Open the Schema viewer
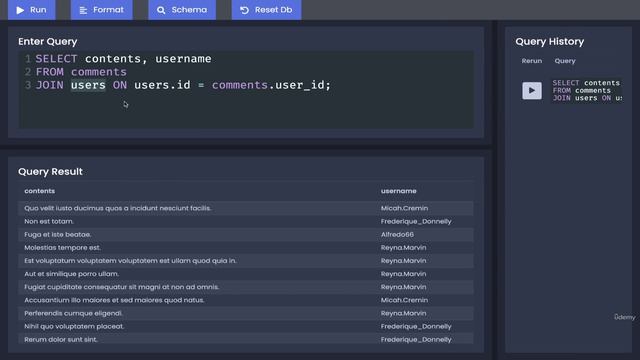 (x=182, y=10)
